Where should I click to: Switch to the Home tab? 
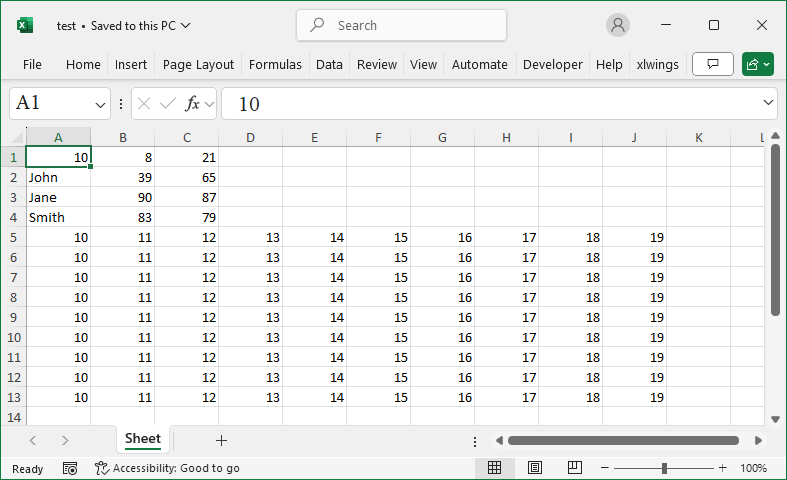pyautogui.click(x=83, y=65)
